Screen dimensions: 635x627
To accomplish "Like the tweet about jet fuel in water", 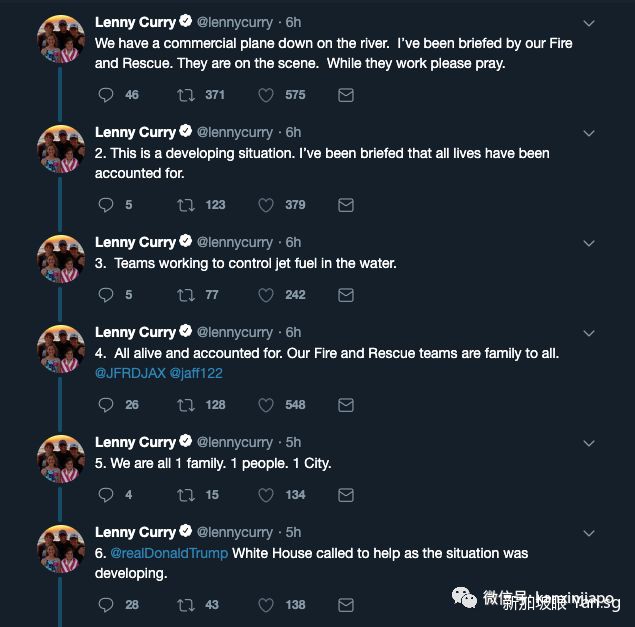I will click(x=266, y=295).
